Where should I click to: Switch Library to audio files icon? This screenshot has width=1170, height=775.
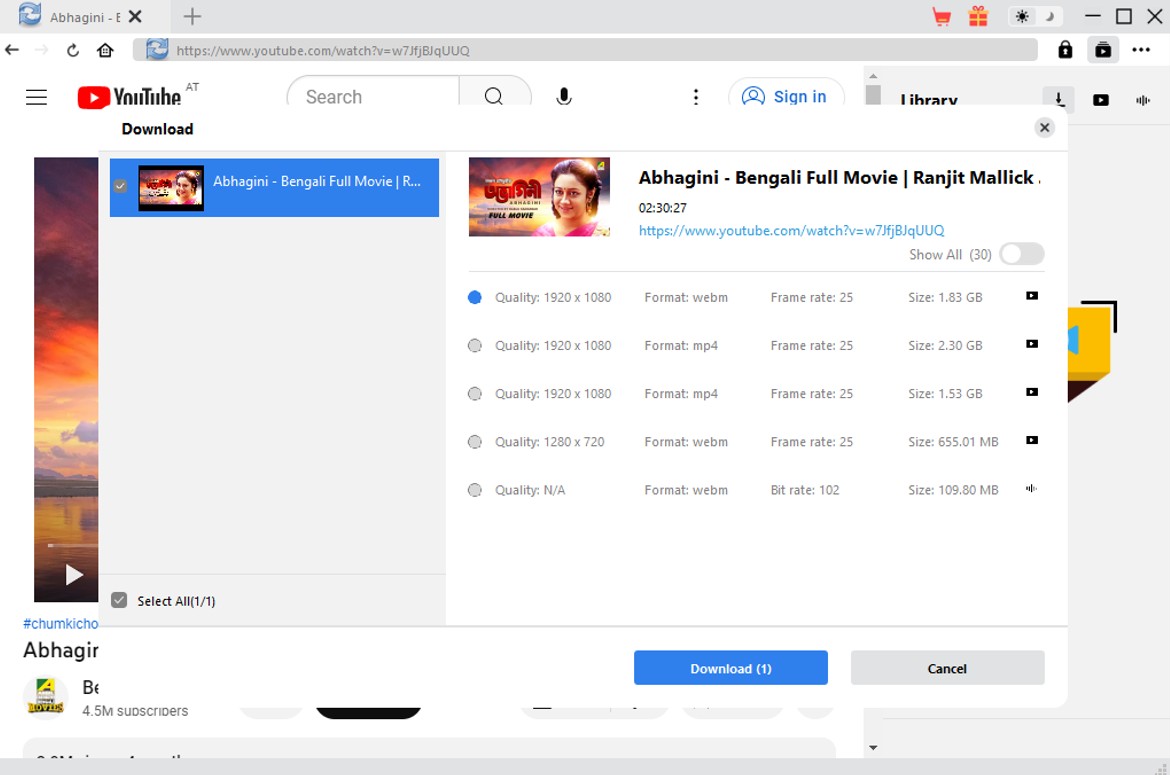[x=1143, y=100]
